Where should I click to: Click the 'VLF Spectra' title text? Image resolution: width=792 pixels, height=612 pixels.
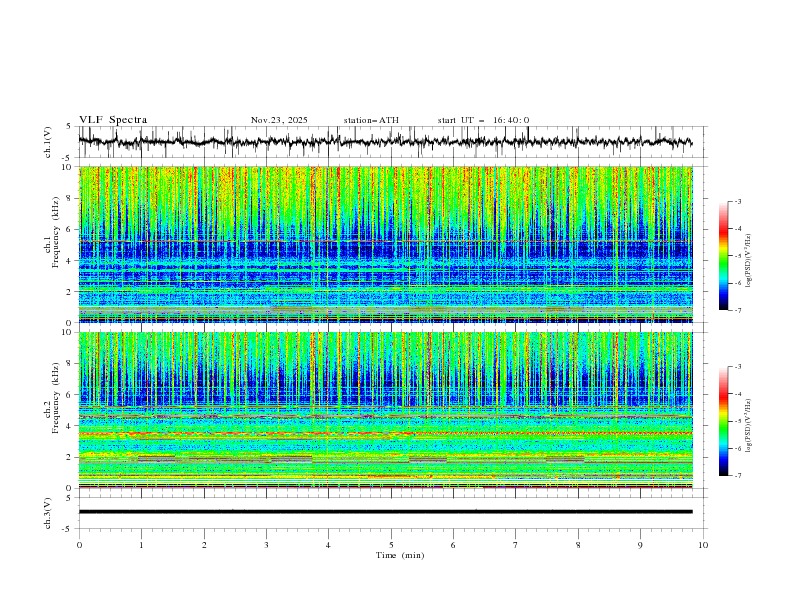tap(113, 120)
